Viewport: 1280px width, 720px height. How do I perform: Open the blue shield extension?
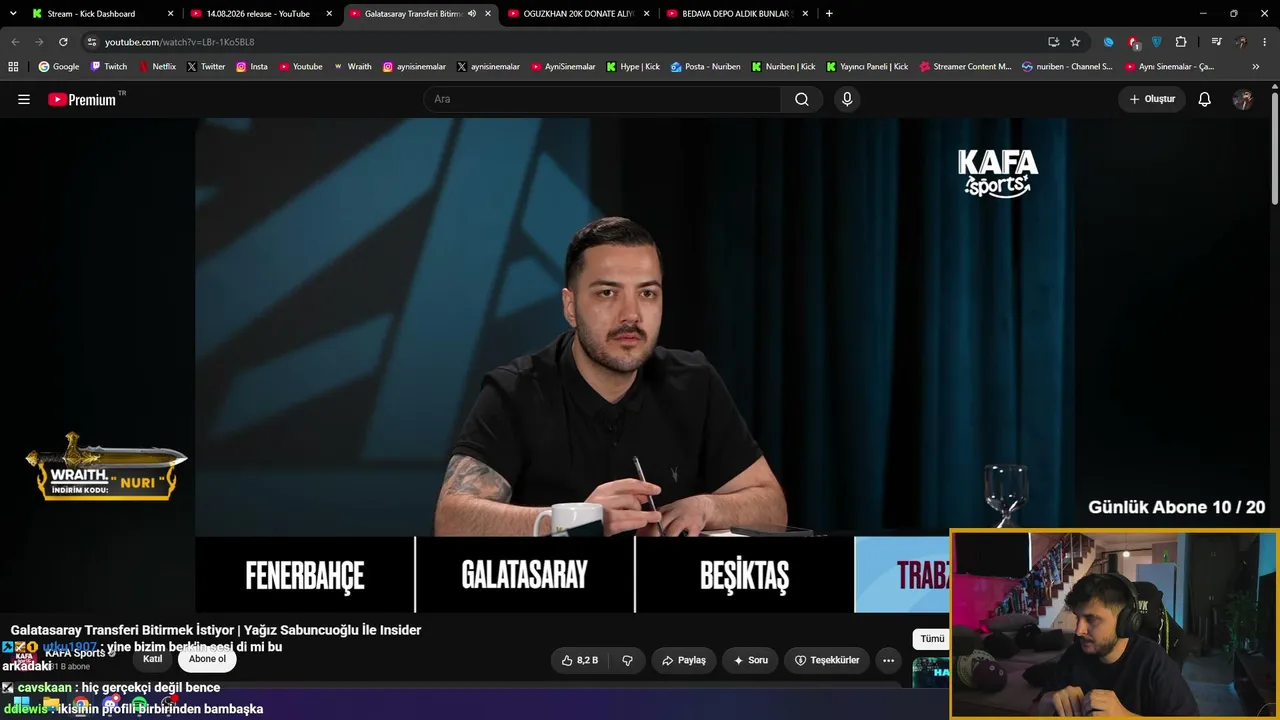[1157, 42]
